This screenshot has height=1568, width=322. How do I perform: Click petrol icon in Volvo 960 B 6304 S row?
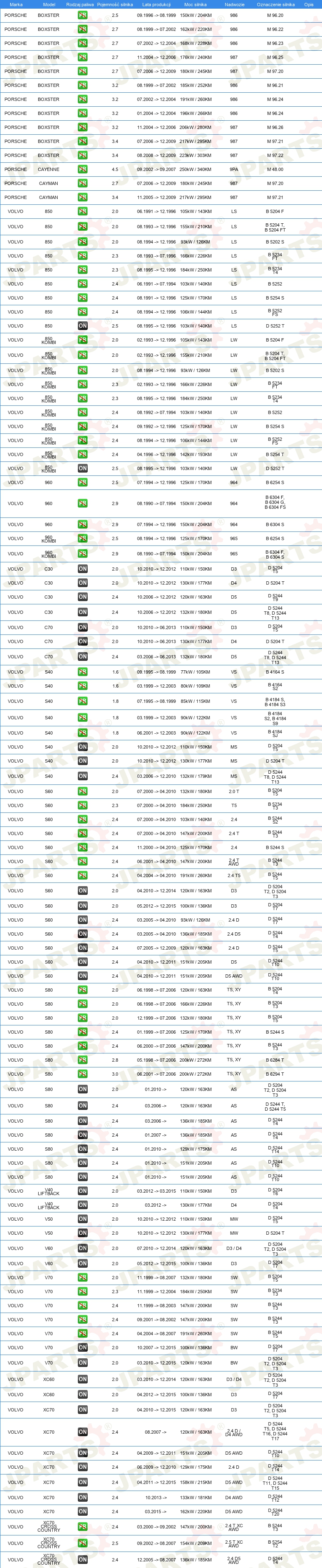[82, 524]
